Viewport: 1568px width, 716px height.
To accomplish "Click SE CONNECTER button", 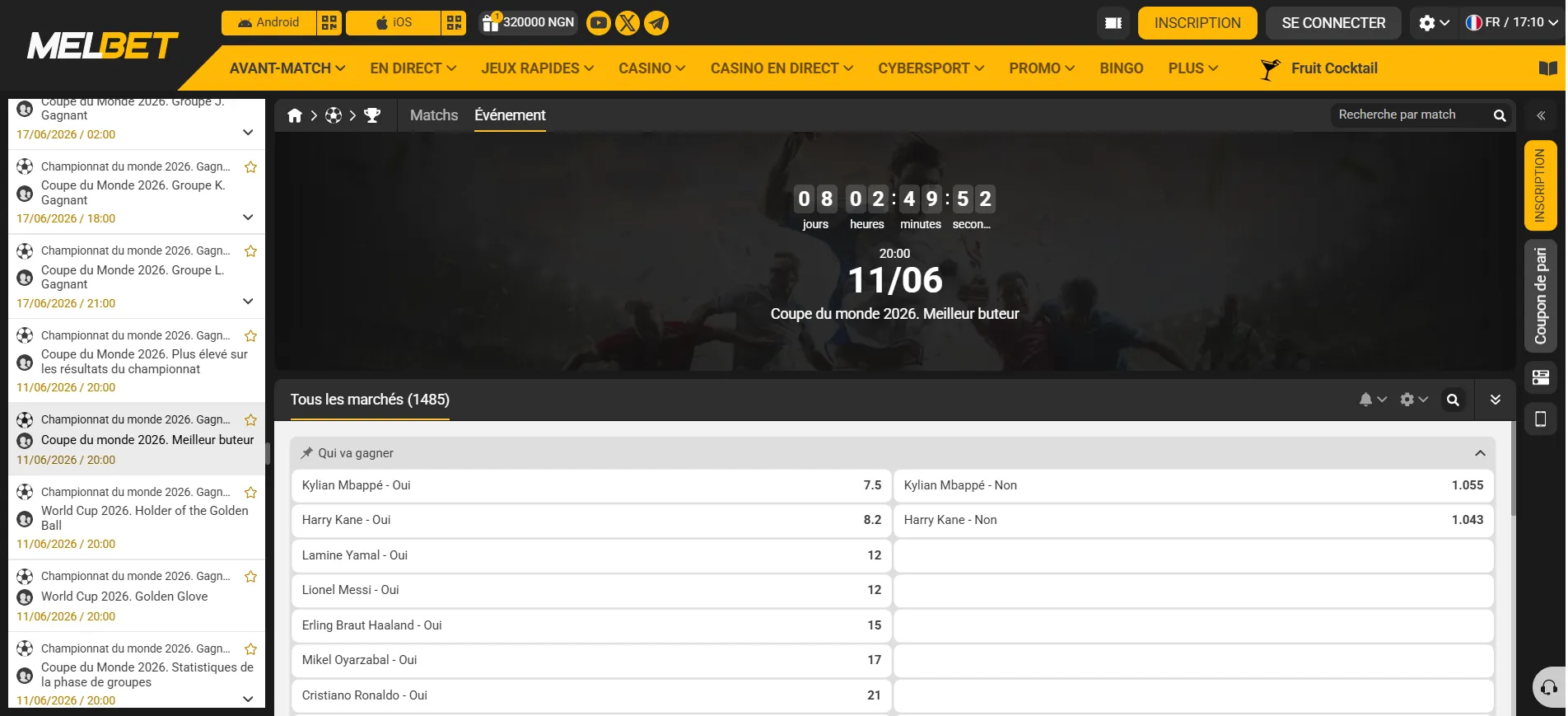I will pyautogui.click(x=1333, y=23).
